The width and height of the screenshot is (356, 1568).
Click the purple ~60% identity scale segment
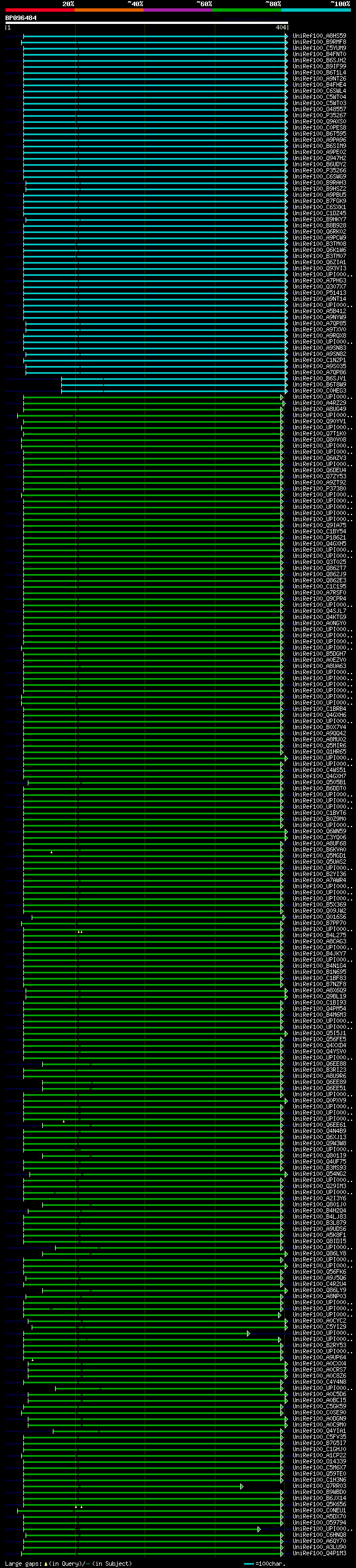[x=179, y=10]
